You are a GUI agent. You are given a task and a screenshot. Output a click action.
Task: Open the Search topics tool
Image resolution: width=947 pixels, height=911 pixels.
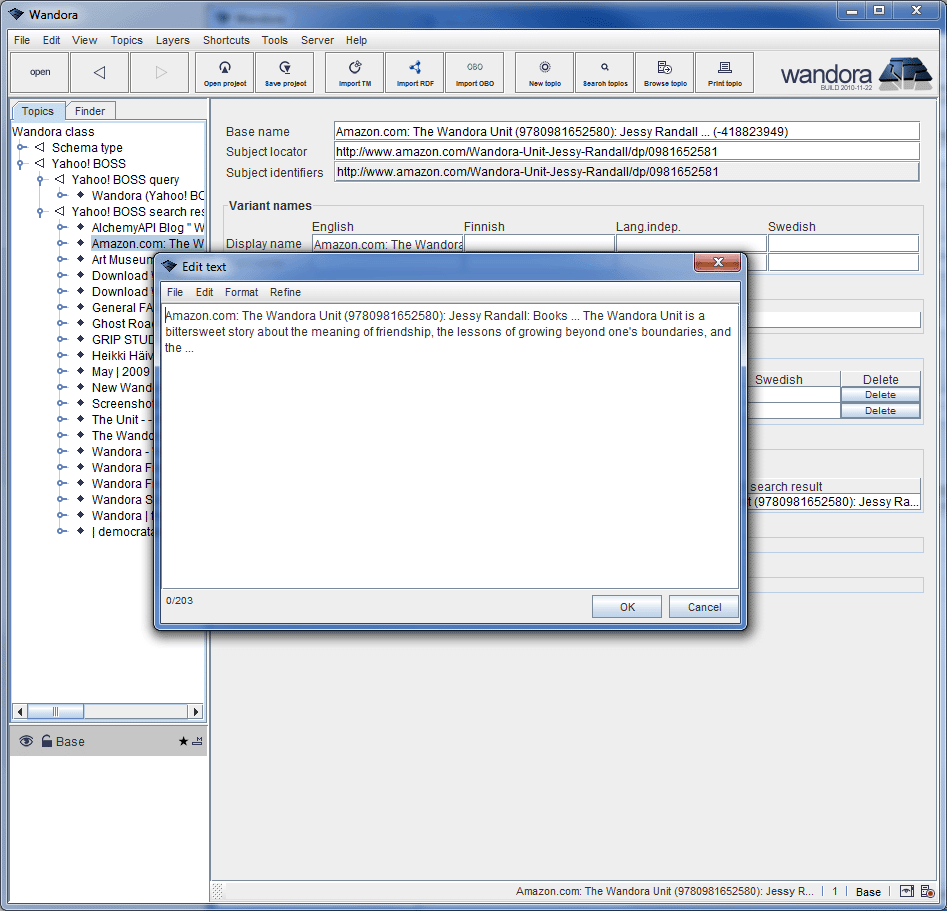pyautogui.click(x=604, y=72)
